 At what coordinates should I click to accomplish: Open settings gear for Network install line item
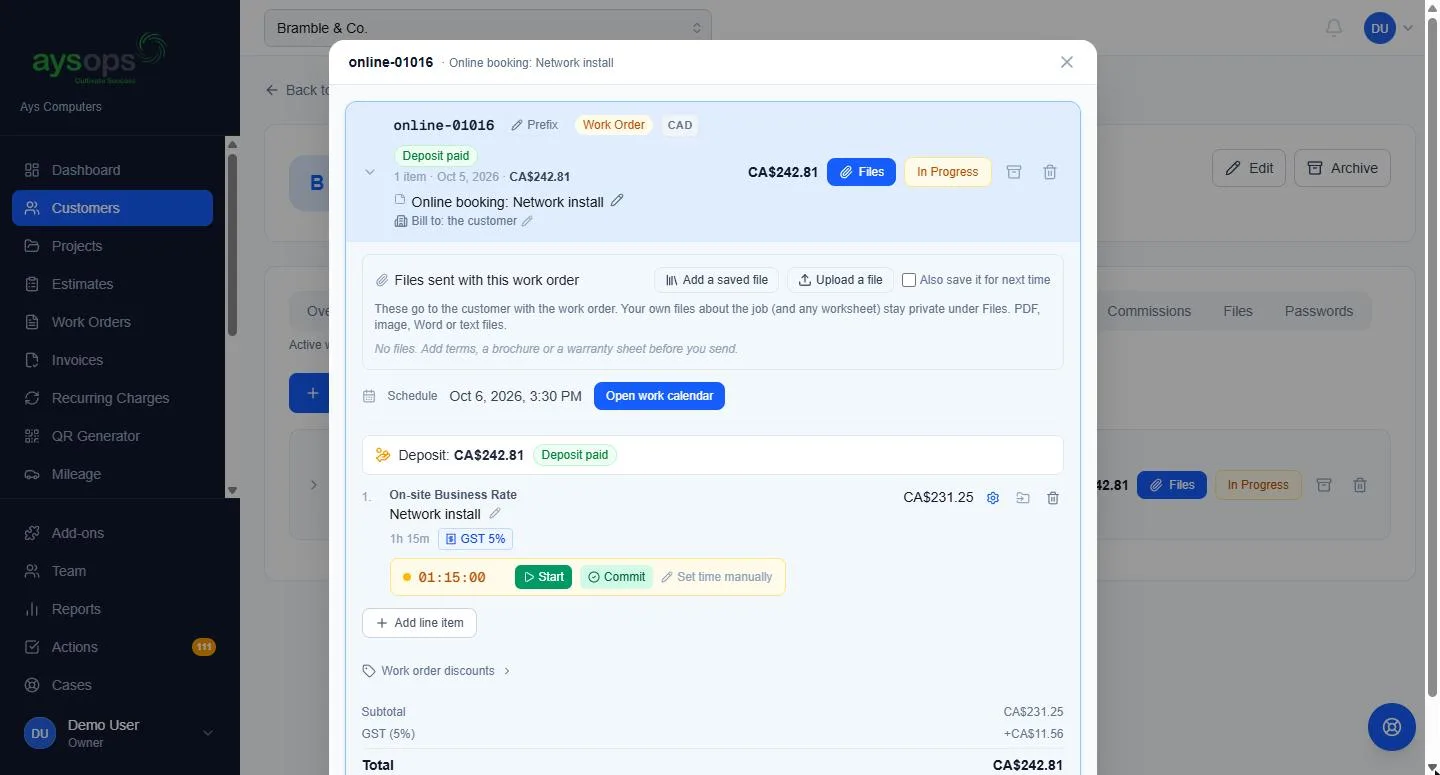click(x=993, y=498)
